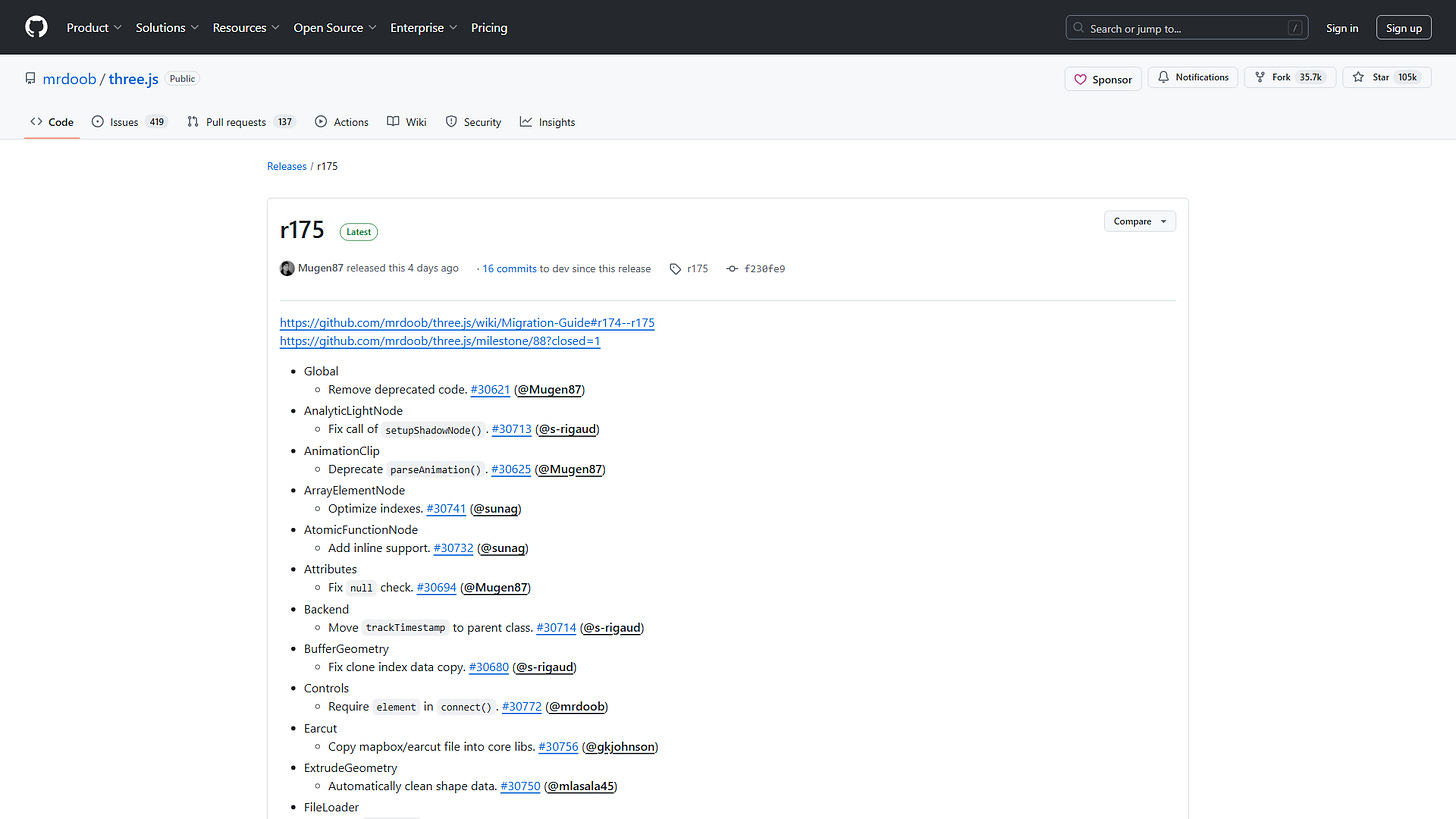Viewport: 1456px width, 819px height.
Task: Open pull request #30680
Action: tap(489, 667)
